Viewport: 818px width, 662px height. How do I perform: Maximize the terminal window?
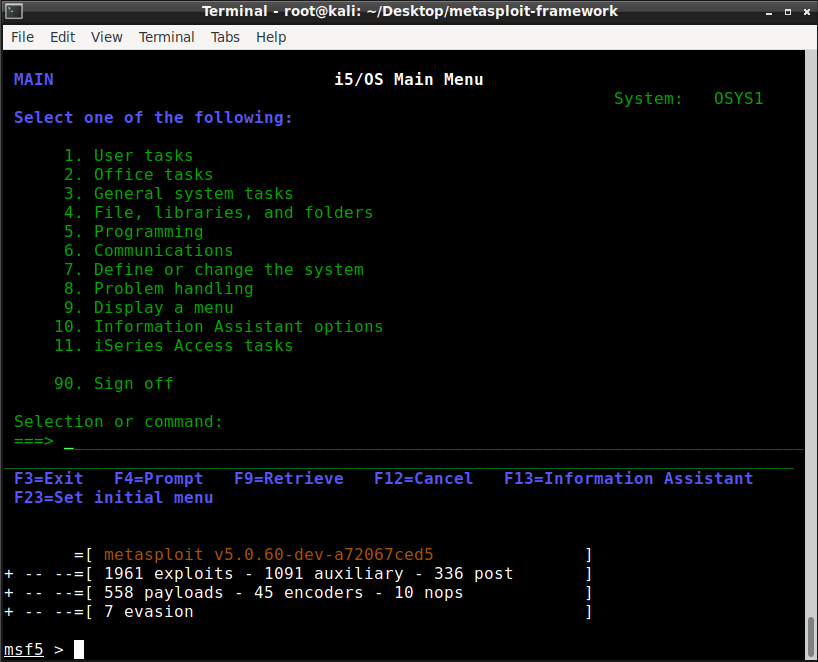788,12
